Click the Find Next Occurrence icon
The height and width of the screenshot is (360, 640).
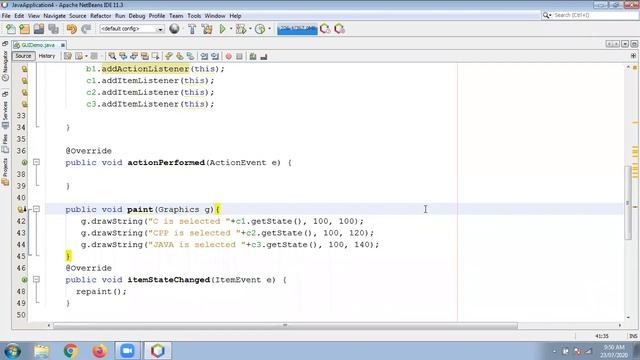point(134,56)
